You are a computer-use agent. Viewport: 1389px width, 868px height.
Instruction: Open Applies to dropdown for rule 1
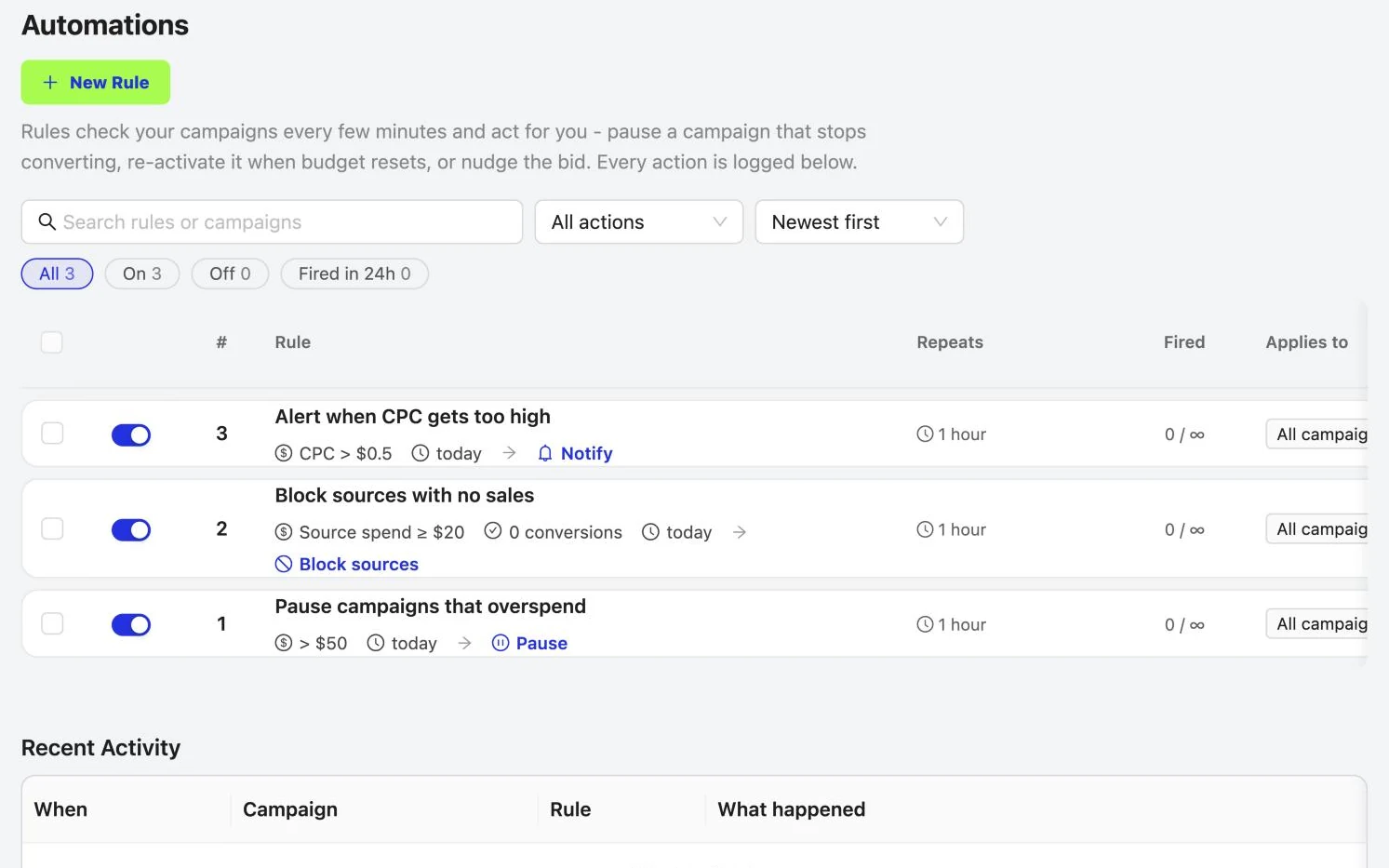1317,623
